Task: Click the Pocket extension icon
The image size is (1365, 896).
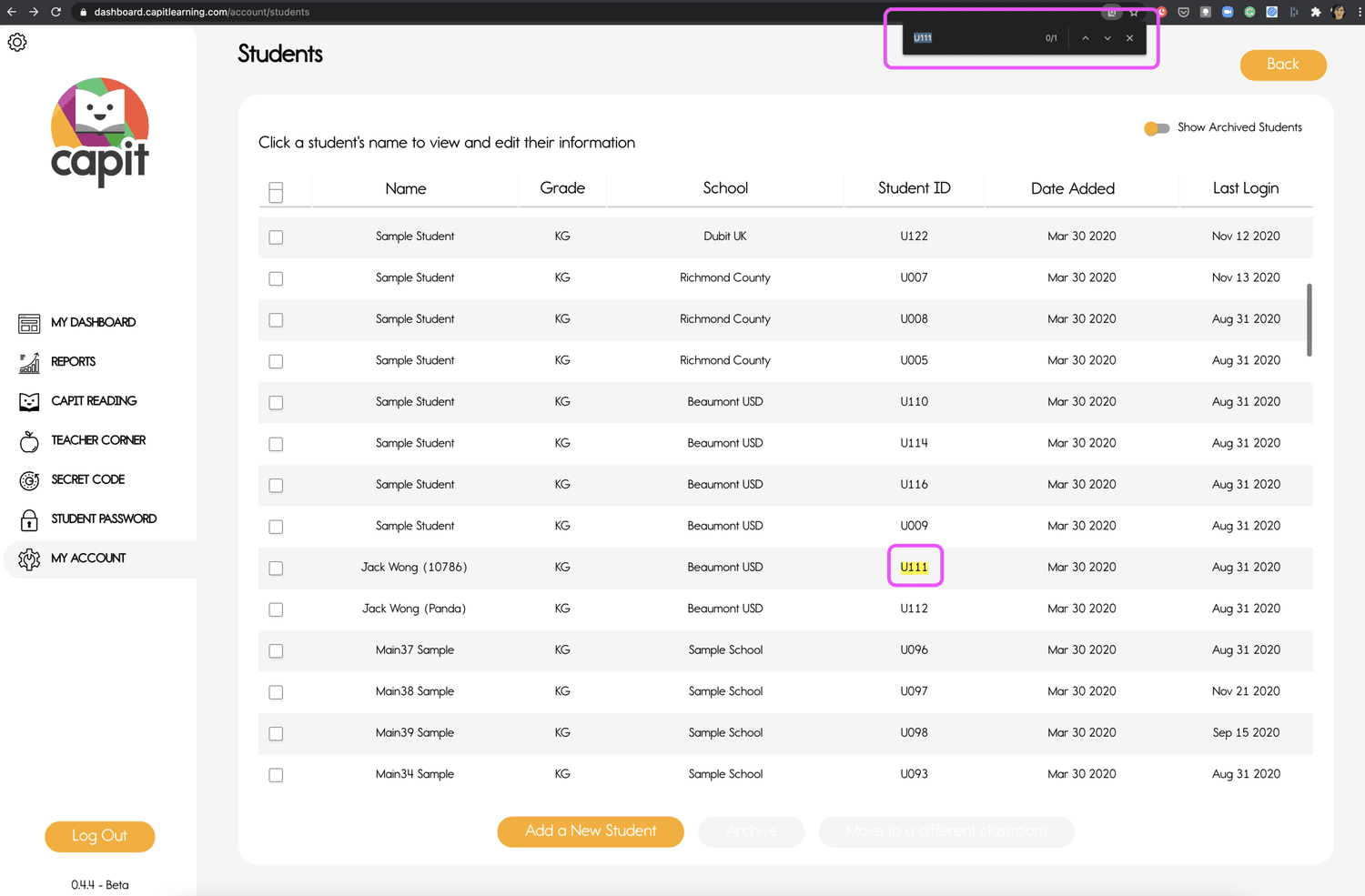Action: pyautogui.click(x=1183, y=12)
